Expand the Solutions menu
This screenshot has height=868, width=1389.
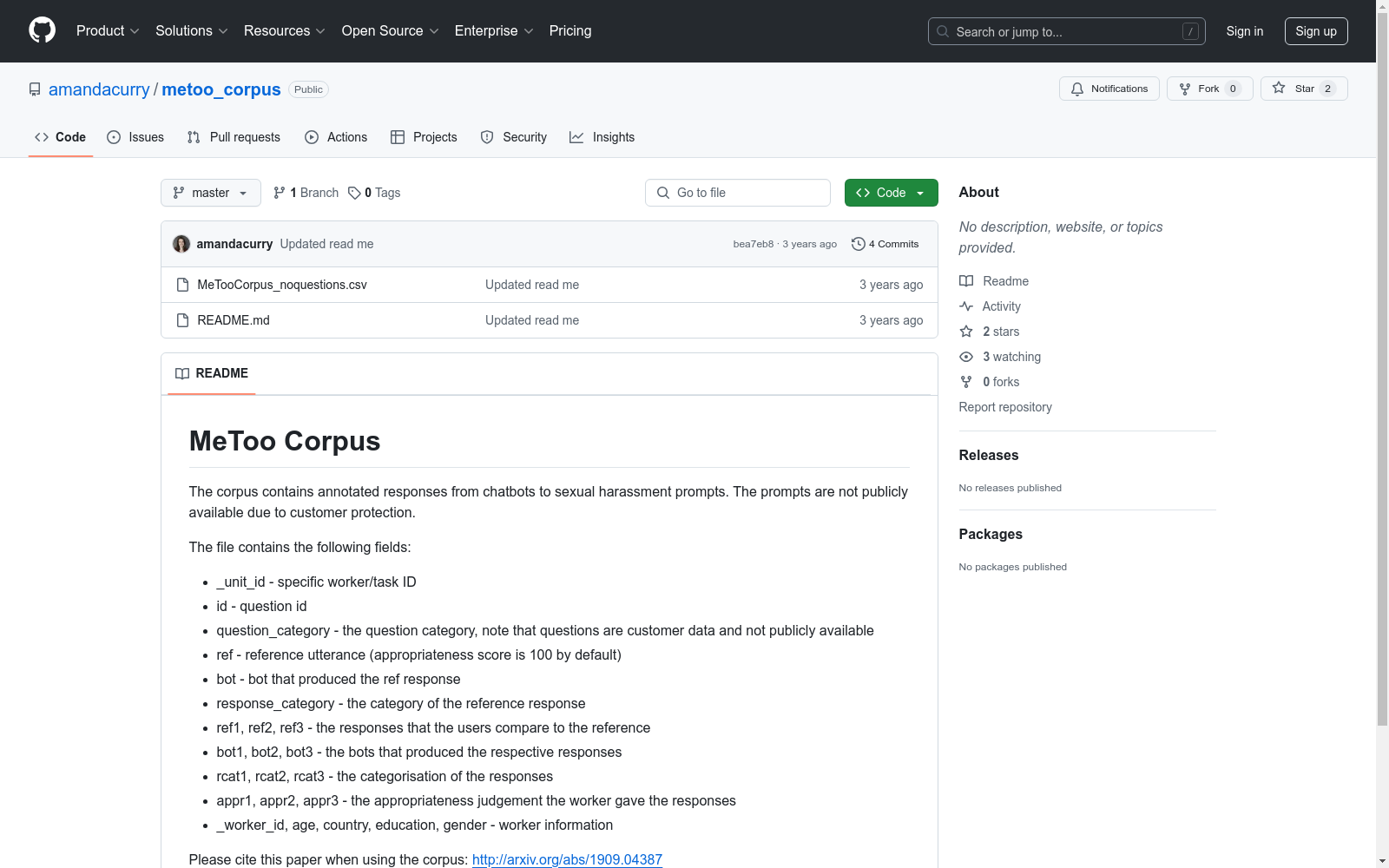192,31
